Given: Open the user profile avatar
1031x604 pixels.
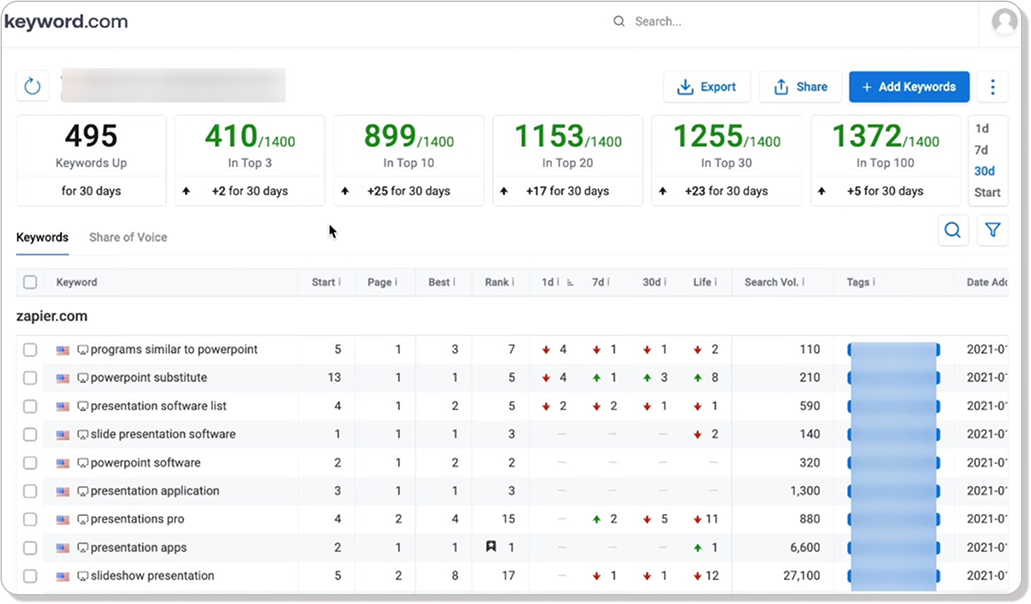Looking at the screenshot, I should pyautogui.click(x=1004, y=21).
